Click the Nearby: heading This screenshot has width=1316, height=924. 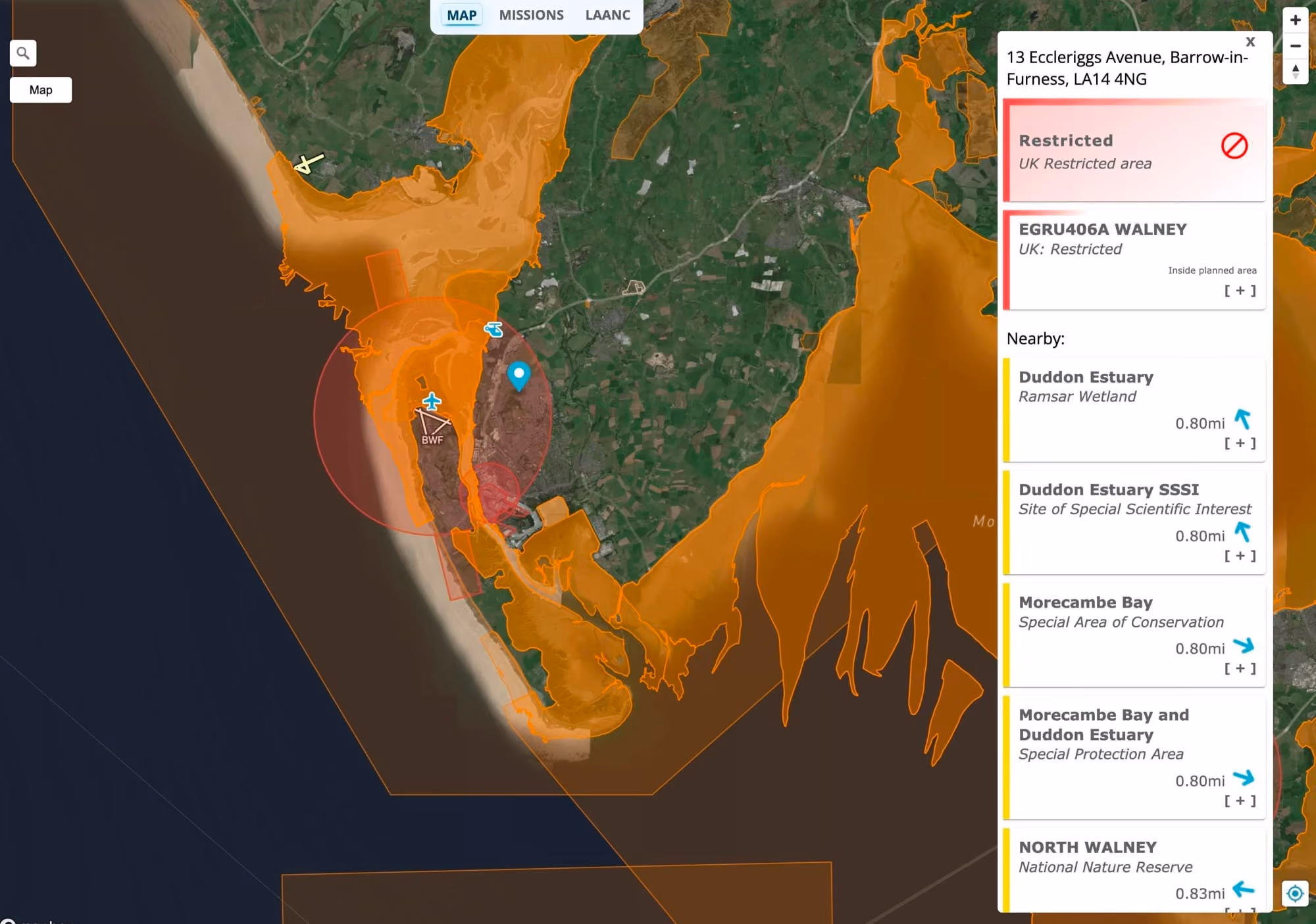click(x=1035, y=339)
